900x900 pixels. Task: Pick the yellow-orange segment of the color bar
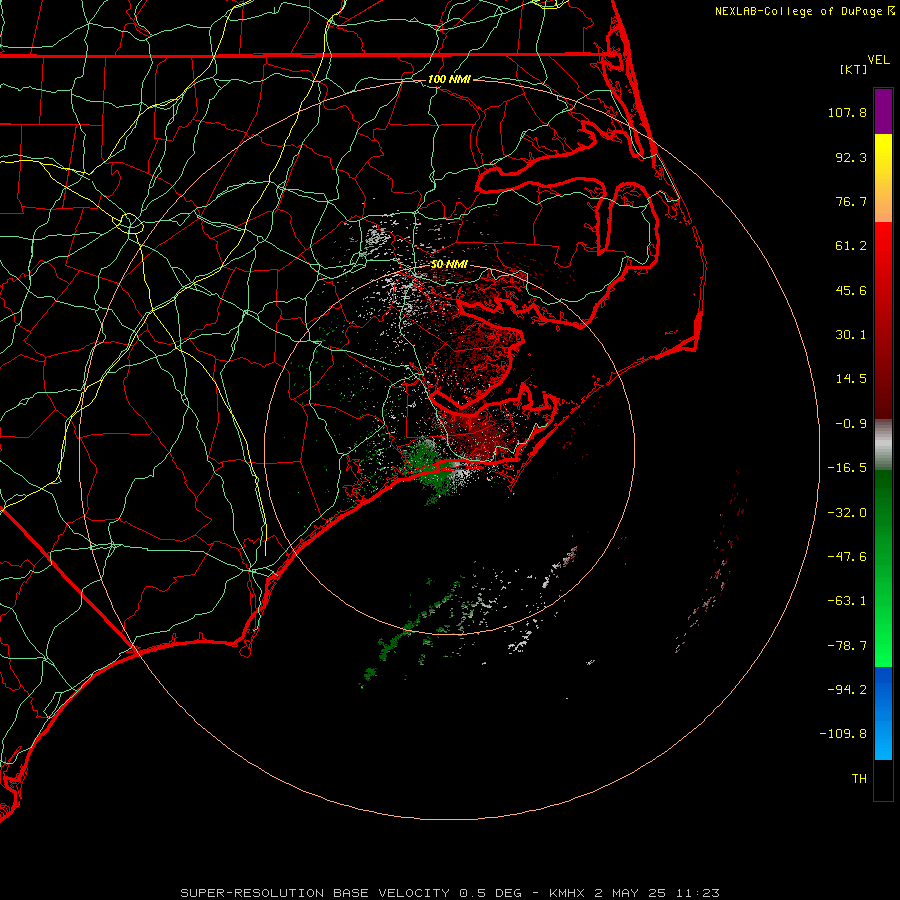883,178
